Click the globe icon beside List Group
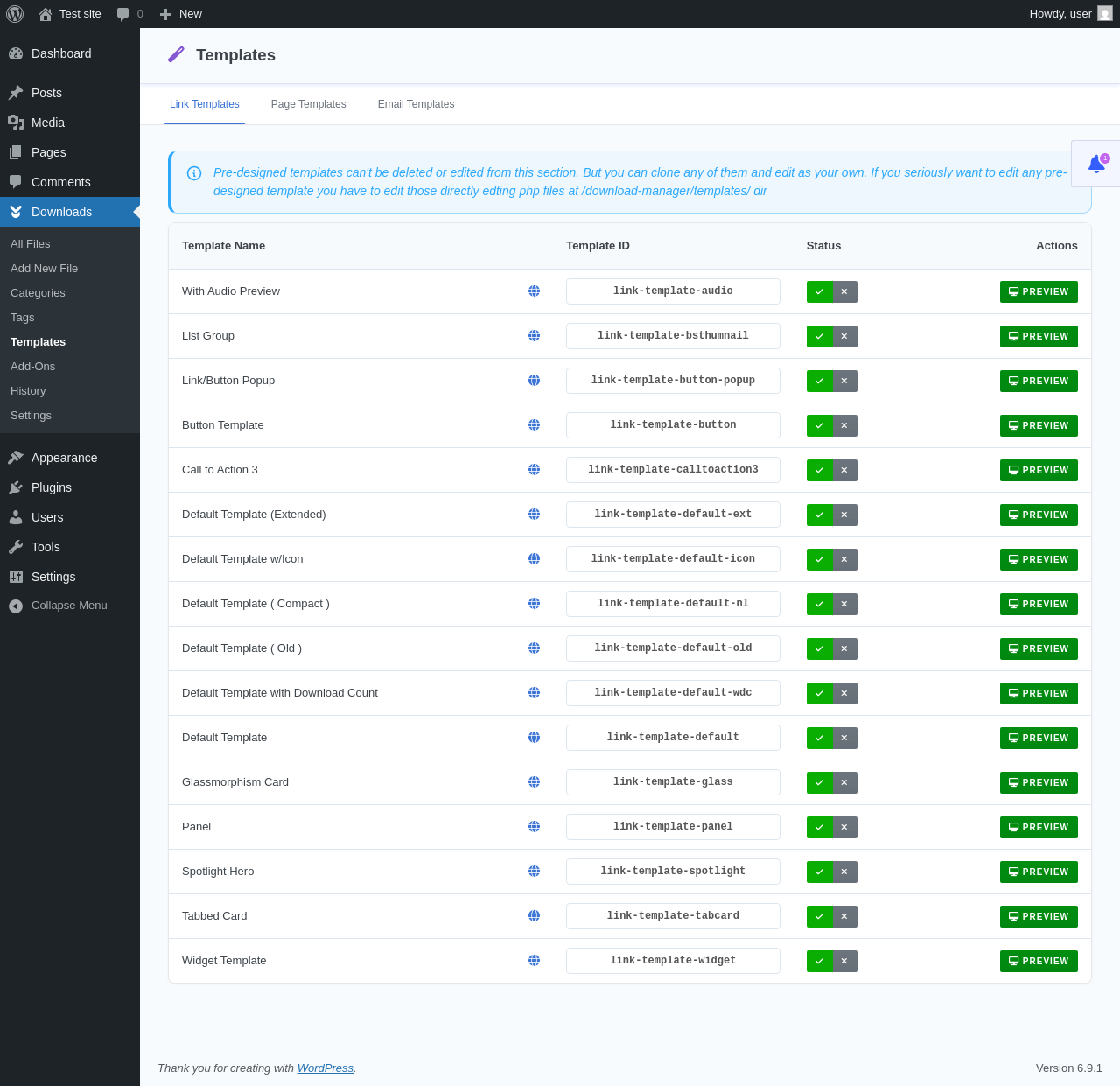1120x1086 pixels. point(534,336)
